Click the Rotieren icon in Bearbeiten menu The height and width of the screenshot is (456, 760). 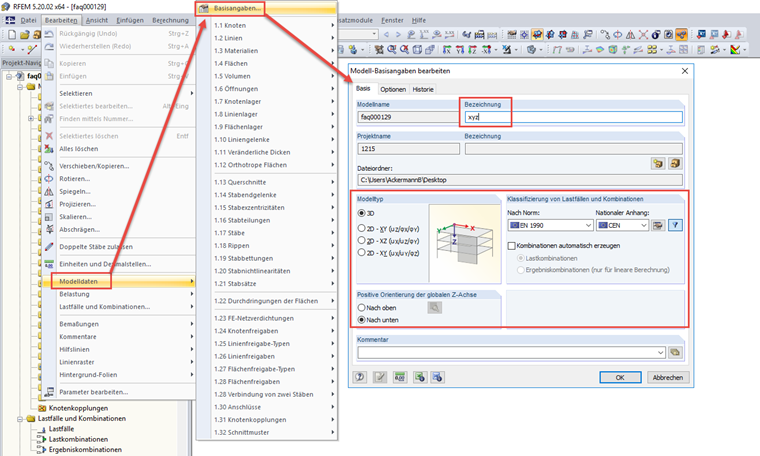click(49, 178)
